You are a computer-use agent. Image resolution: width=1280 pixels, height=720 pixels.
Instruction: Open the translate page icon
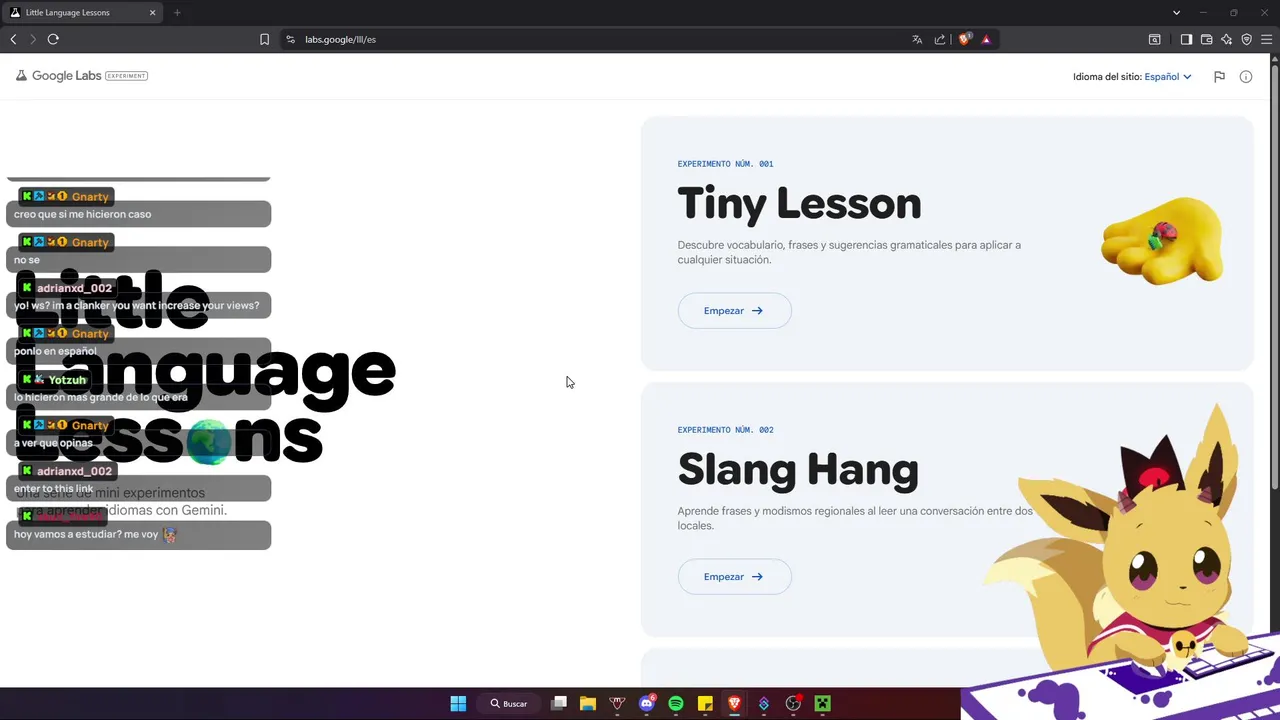click(x=917, y=39)
